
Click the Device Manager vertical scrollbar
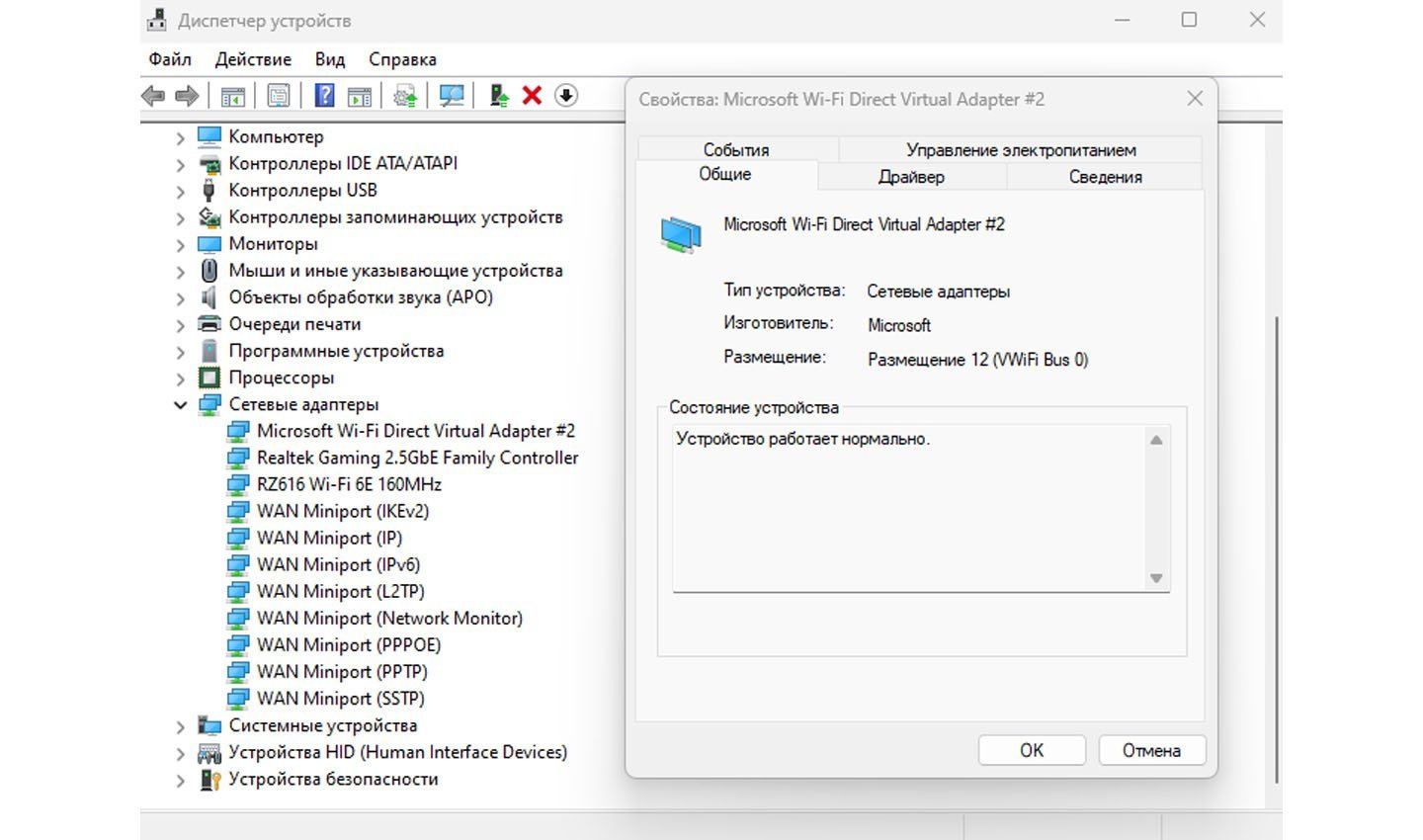[1275, 548]
